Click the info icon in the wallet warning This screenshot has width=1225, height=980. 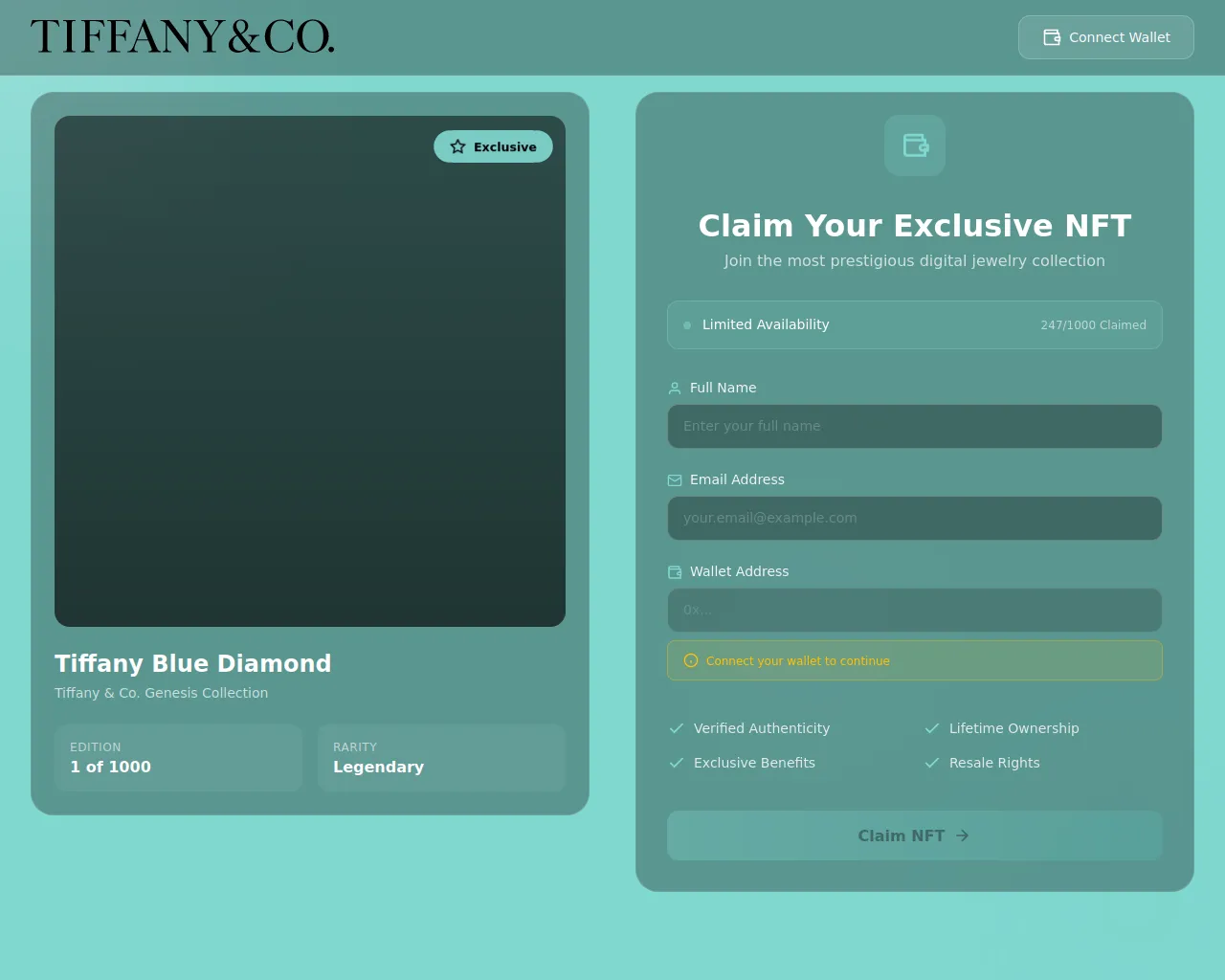coord(691,660)
